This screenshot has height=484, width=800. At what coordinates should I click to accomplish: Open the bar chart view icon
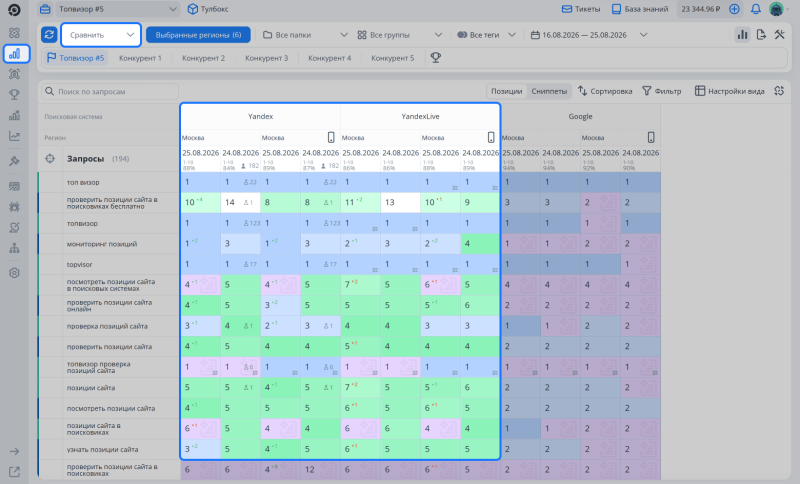(742, 35)
